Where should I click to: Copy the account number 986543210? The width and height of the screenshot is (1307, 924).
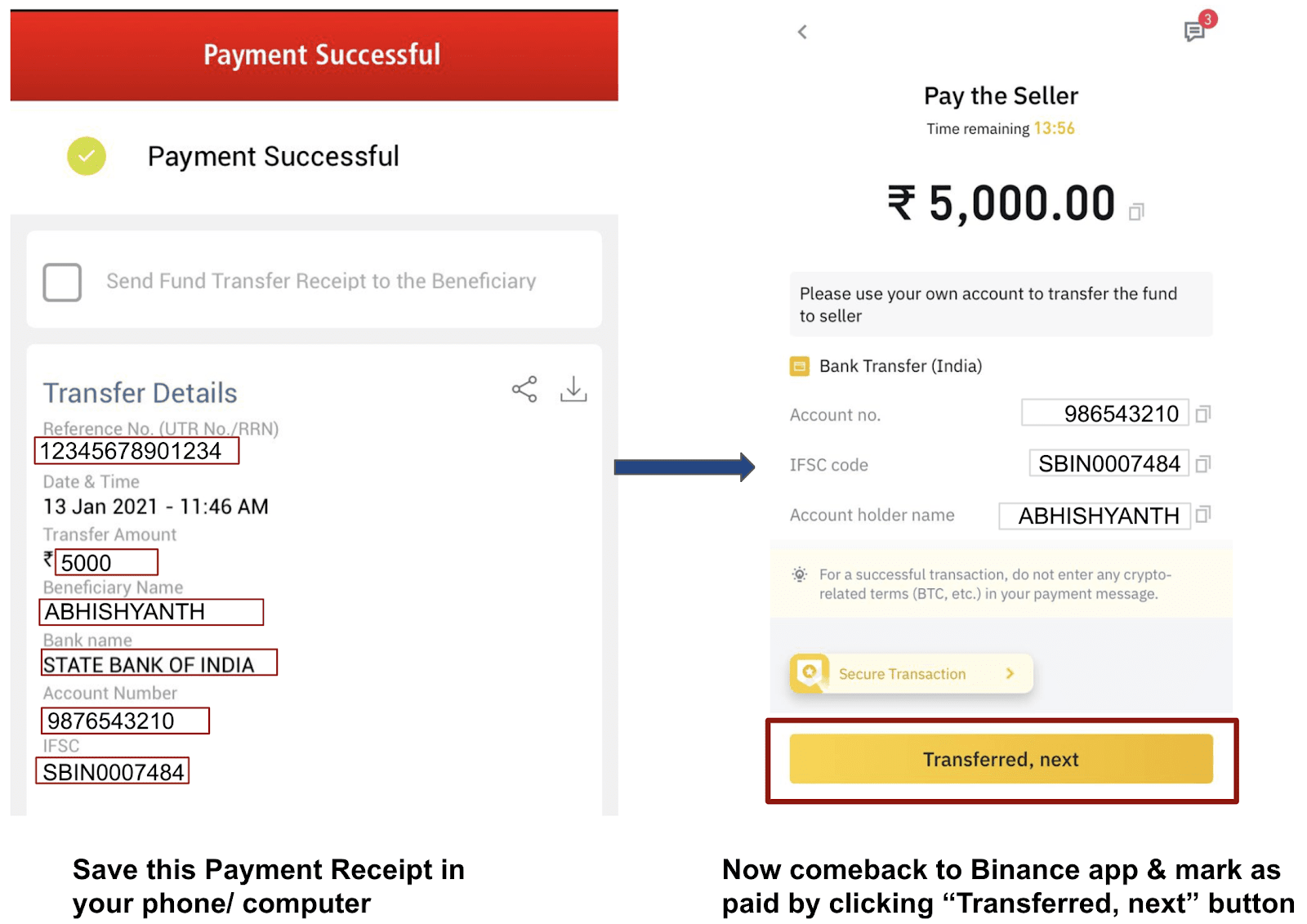point(1202,414)
